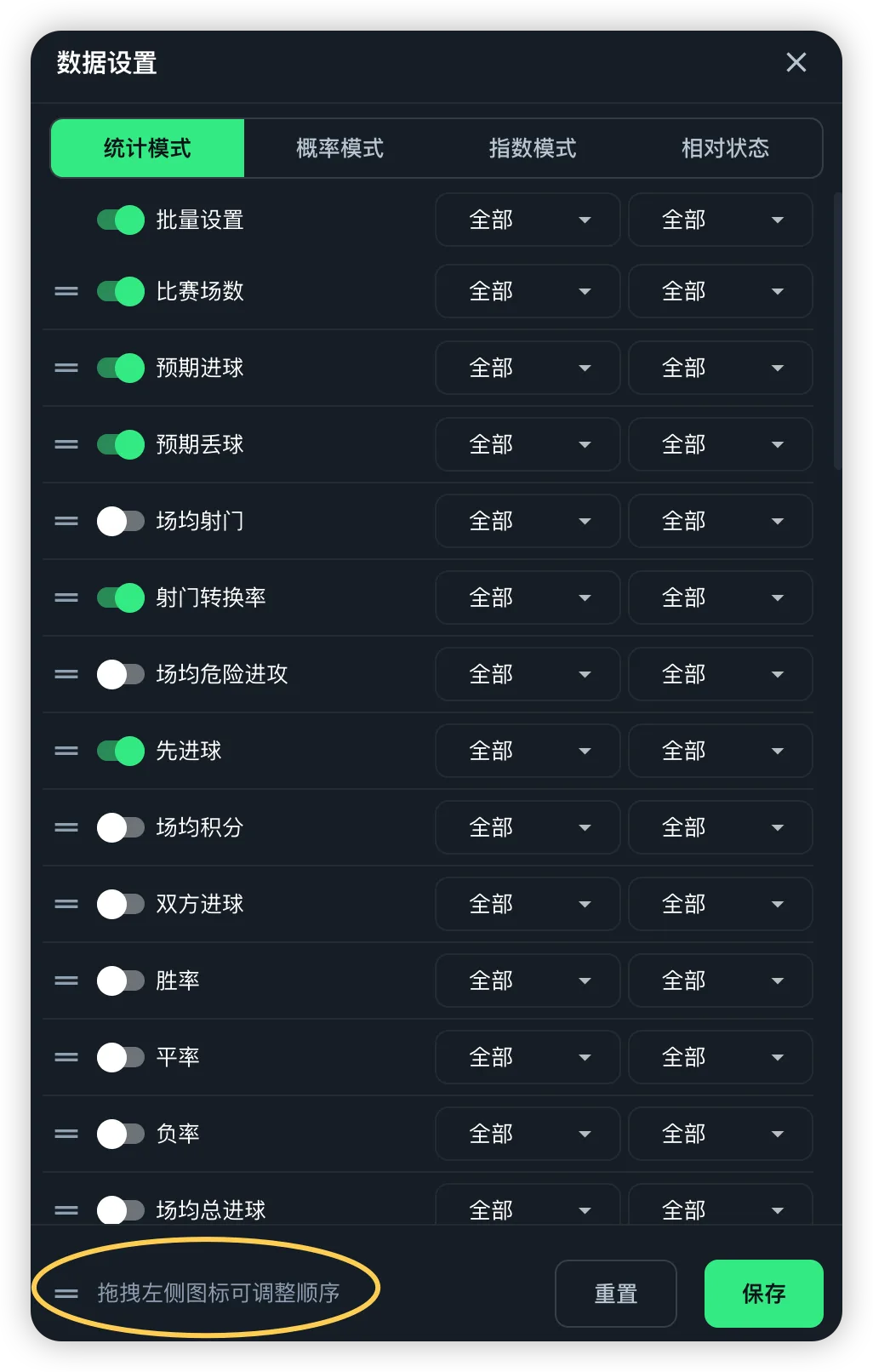Click the vertical scrollbar on the right edge
The image size is (873, 1372).
pyautogui.click(x=838, y=332)
